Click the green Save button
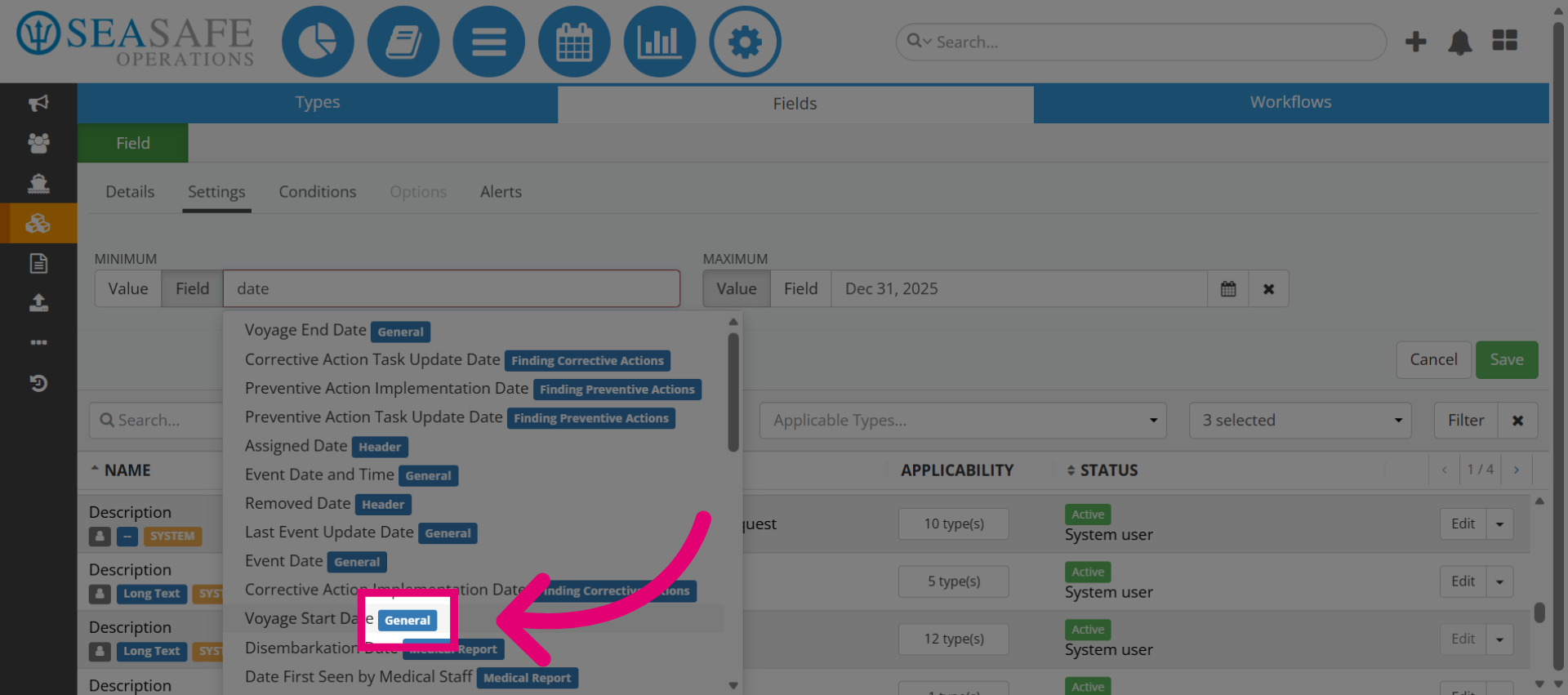The height and width of the screenshot is (695, 1568). [x=1507, y=360]
